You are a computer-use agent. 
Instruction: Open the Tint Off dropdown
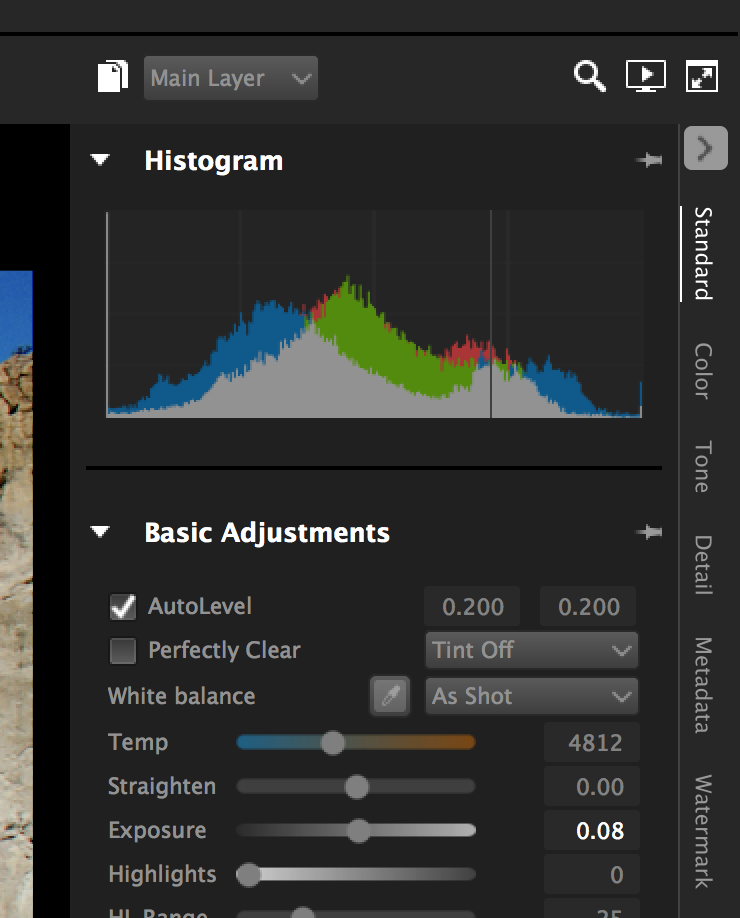click(x=531, y=651)
